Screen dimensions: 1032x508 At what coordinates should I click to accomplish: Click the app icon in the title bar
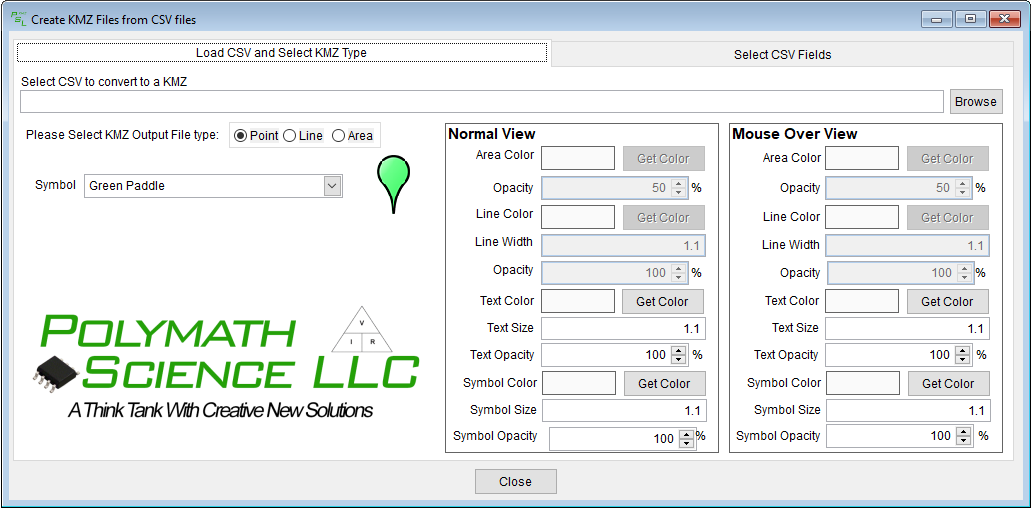coord(18,19)
